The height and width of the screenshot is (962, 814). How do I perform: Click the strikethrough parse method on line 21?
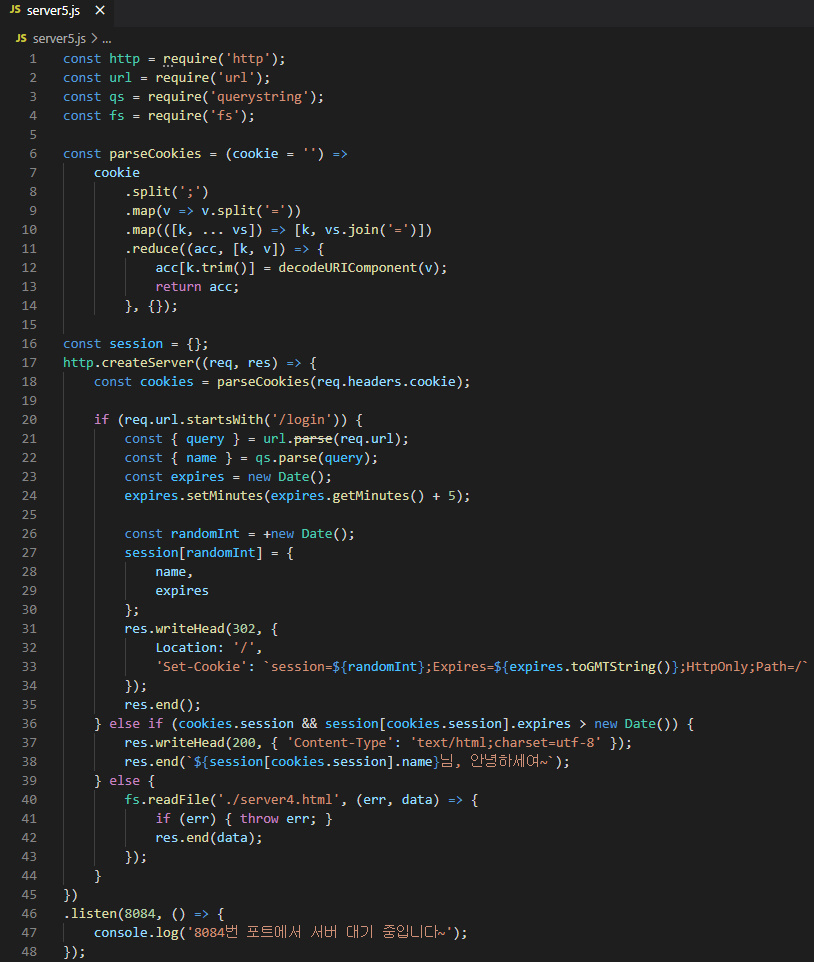click(x=313, y=439)
